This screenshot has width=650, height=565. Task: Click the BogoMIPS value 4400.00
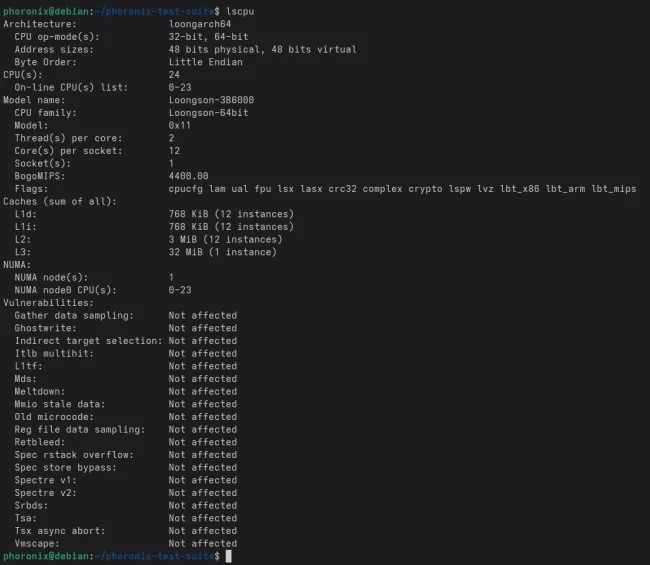point(189,175)
